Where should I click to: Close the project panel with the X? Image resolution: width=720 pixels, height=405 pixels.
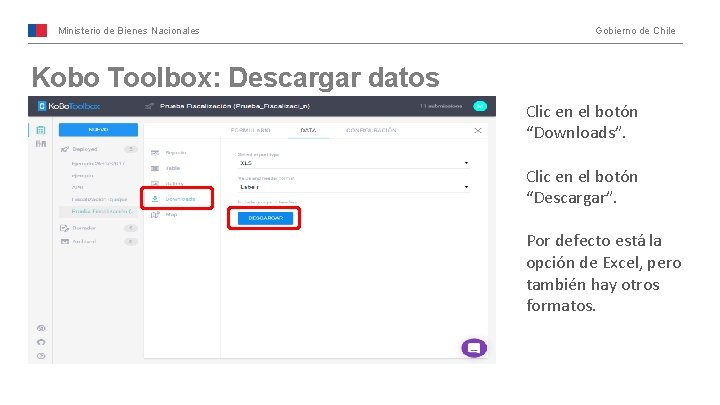[478, 130]
